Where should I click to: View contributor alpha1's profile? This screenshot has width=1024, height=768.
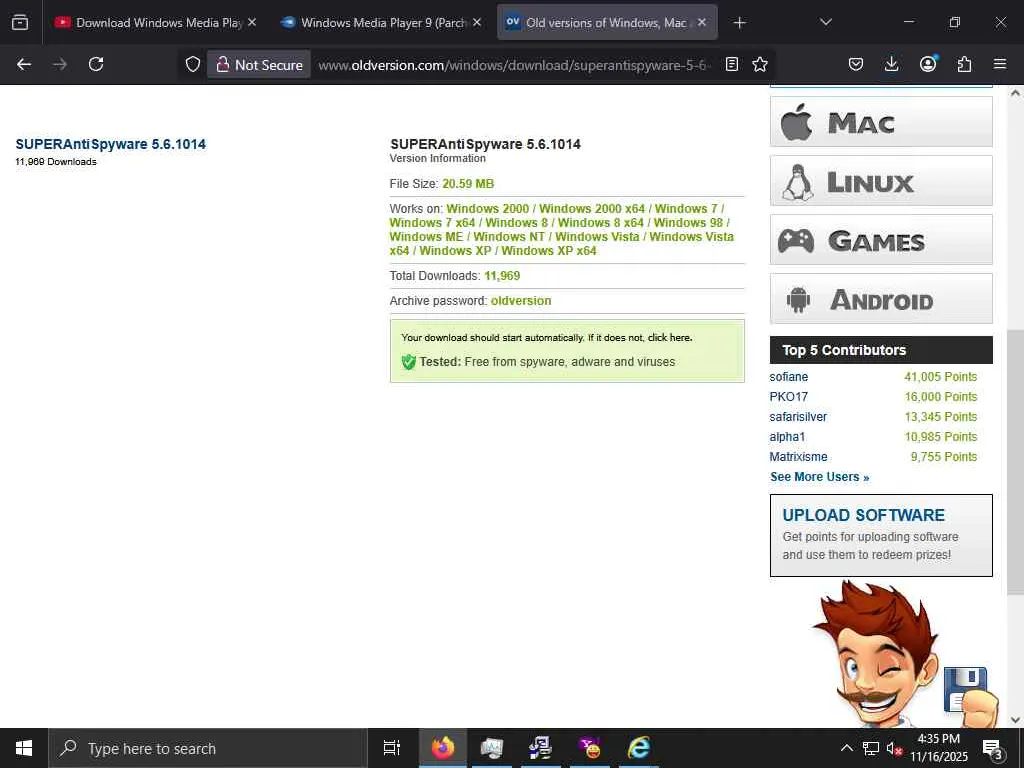point(787,436)
